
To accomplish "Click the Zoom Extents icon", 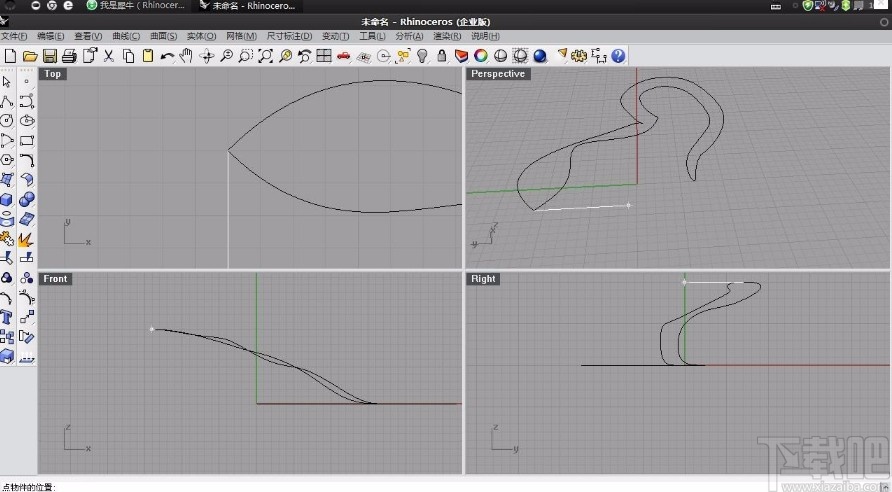I will click(x=266, y=56).
